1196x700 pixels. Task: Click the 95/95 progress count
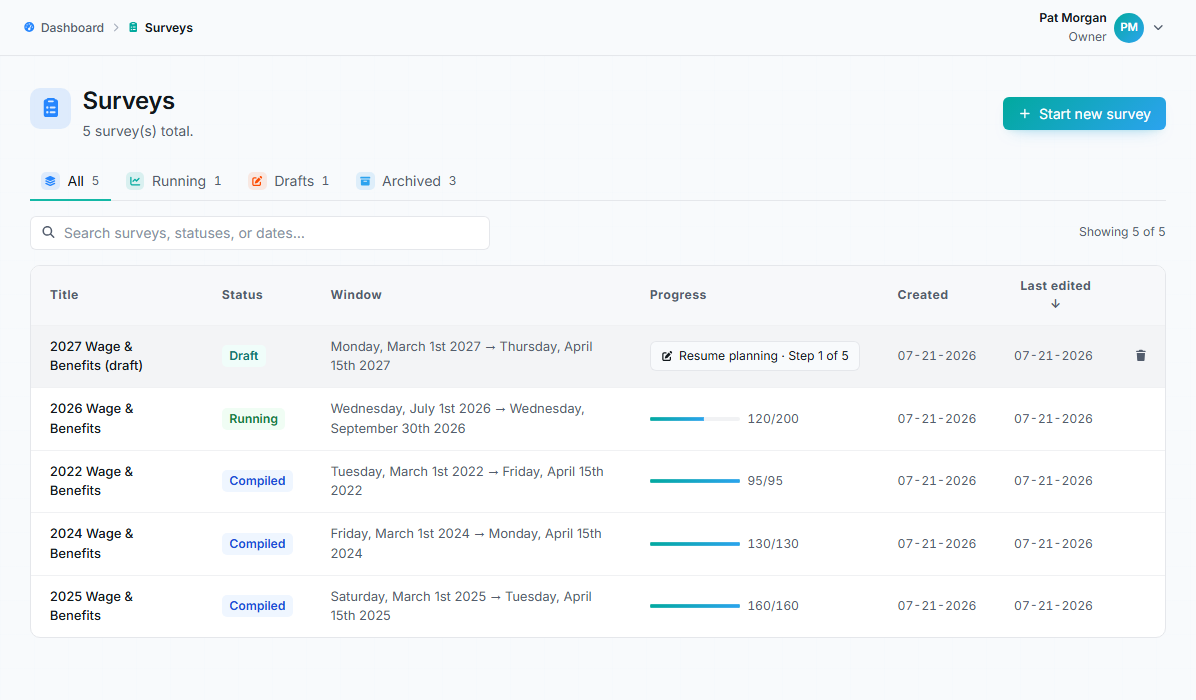pos(765,481)
